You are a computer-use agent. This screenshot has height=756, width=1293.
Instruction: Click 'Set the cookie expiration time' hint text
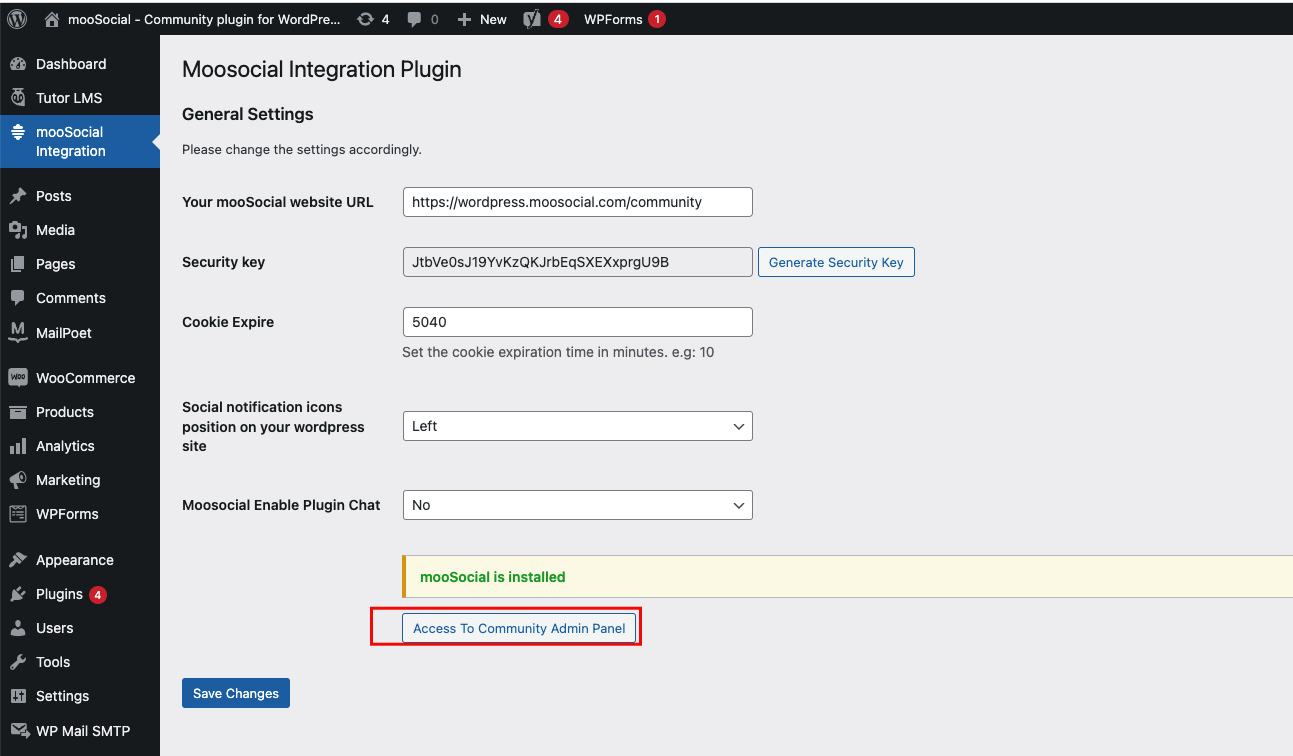[x=558, y=352]
